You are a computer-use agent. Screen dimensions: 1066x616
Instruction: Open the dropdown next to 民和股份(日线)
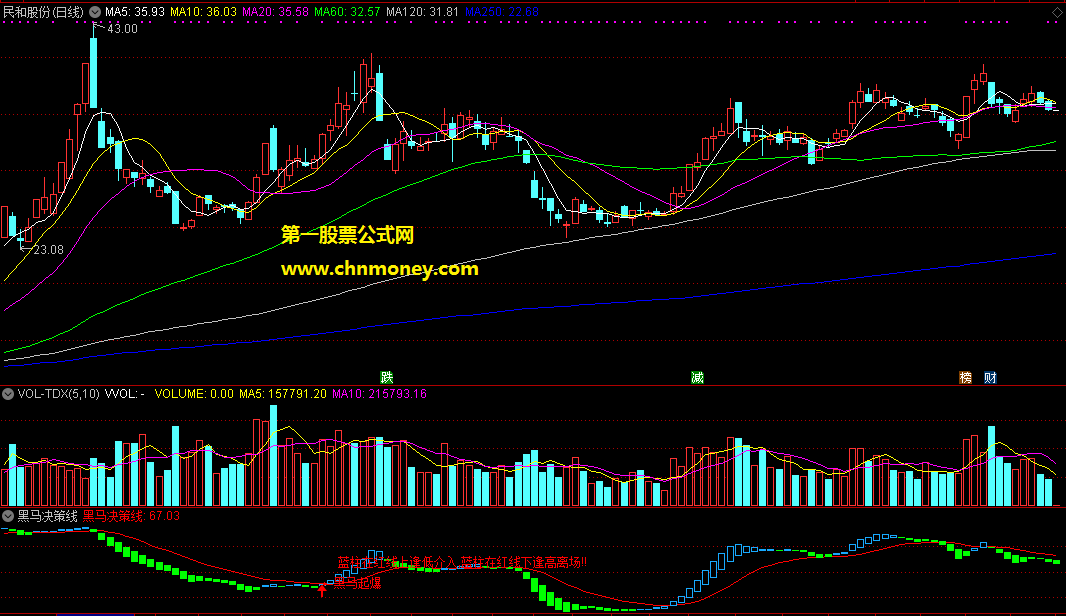tap(94, 12)
